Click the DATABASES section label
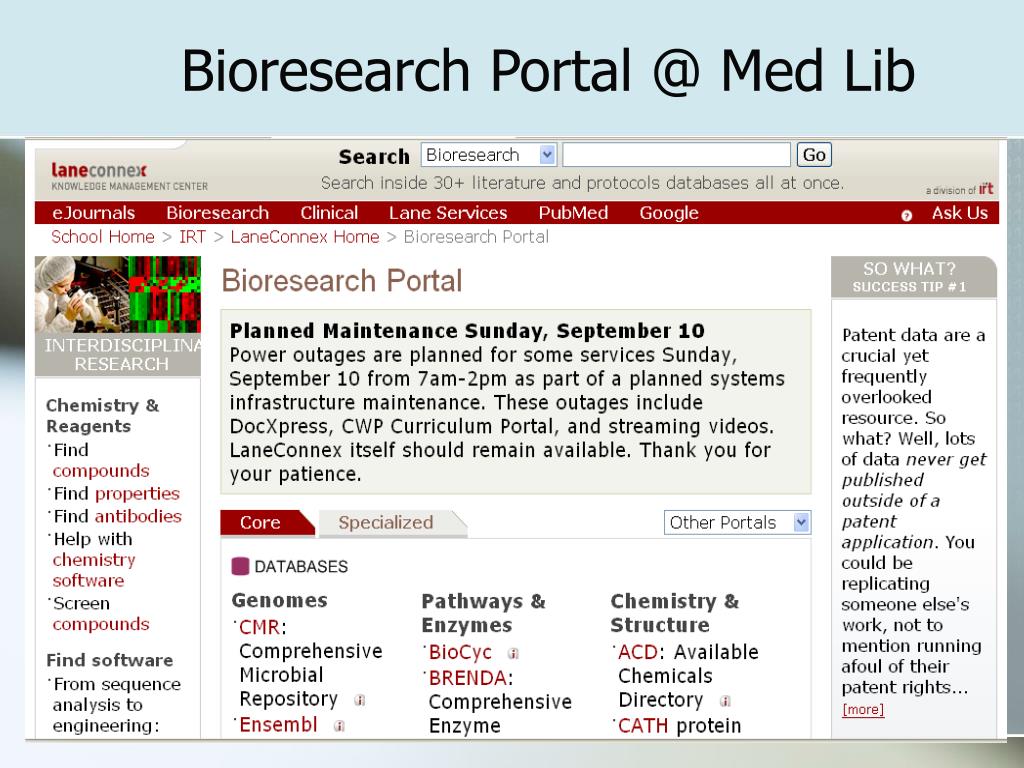 pyautogui.click(x=301, y=567)
